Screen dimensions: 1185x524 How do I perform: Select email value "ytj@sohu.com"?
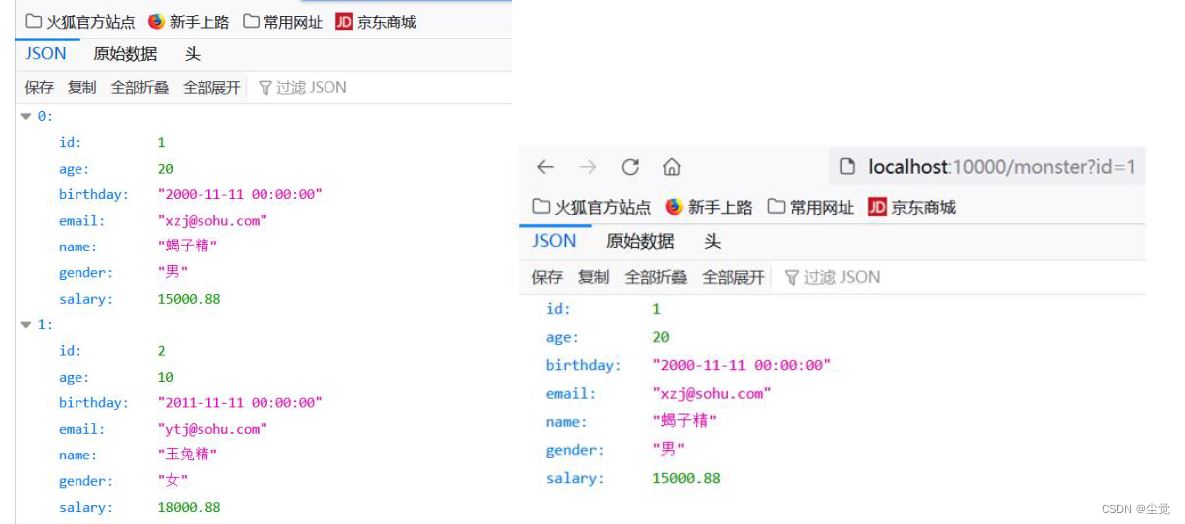(x=212, y=429)
